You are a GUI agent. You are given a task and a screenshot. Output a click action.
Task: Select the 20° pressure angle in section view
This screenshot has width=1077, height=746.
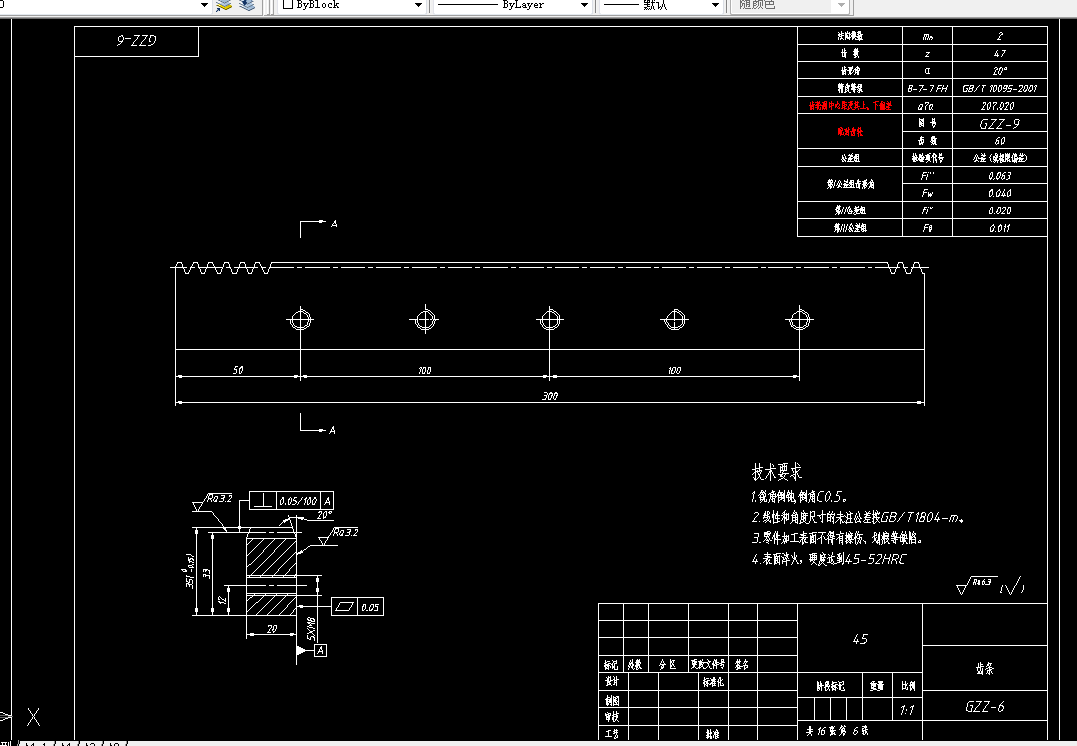[324, 515]
